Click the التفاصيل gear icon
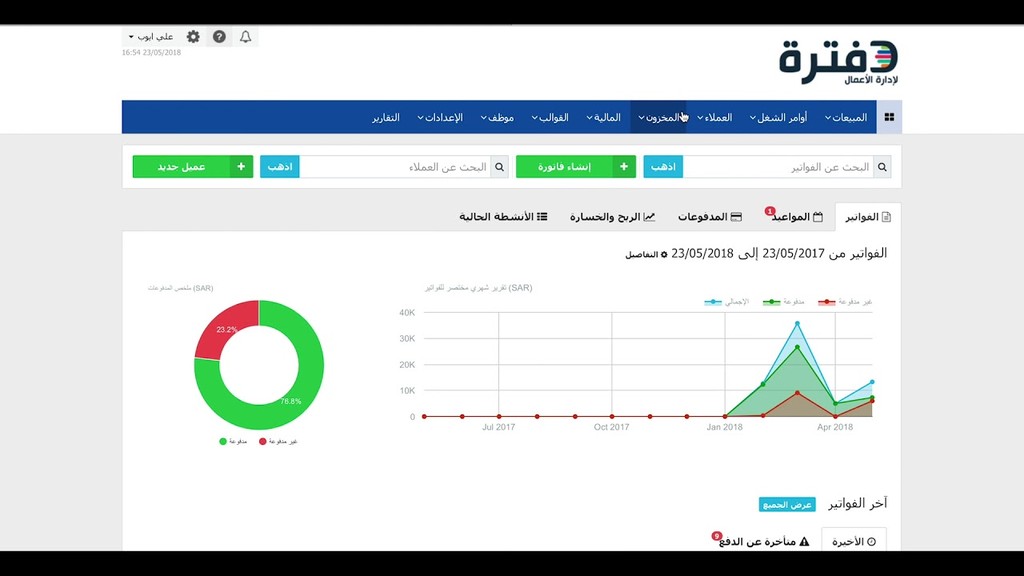Screen dimensions: 1024x576 (x=664, y=255)
